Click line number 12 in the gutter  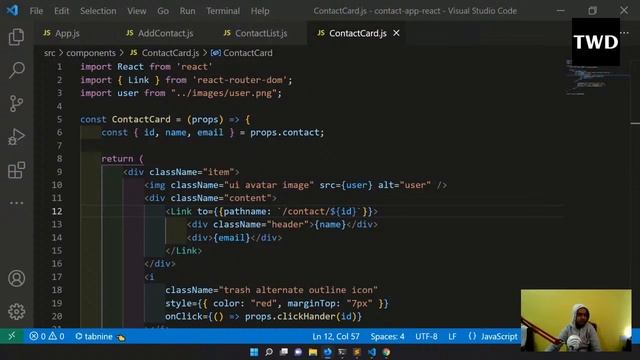click(57, 211)
